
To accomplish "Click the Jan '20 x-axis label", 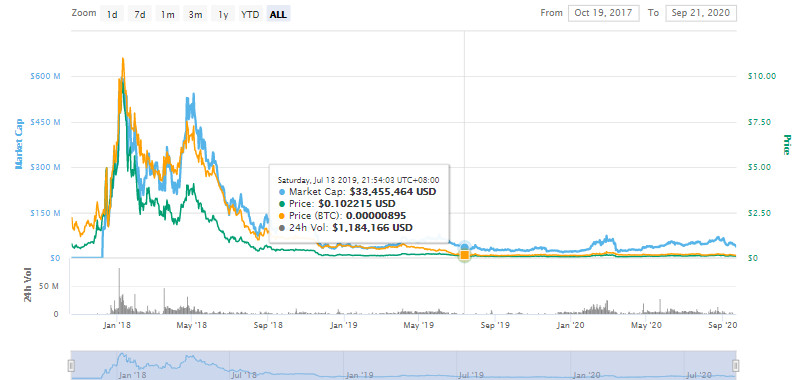I will pyautogui.click(x=570, y=324).
